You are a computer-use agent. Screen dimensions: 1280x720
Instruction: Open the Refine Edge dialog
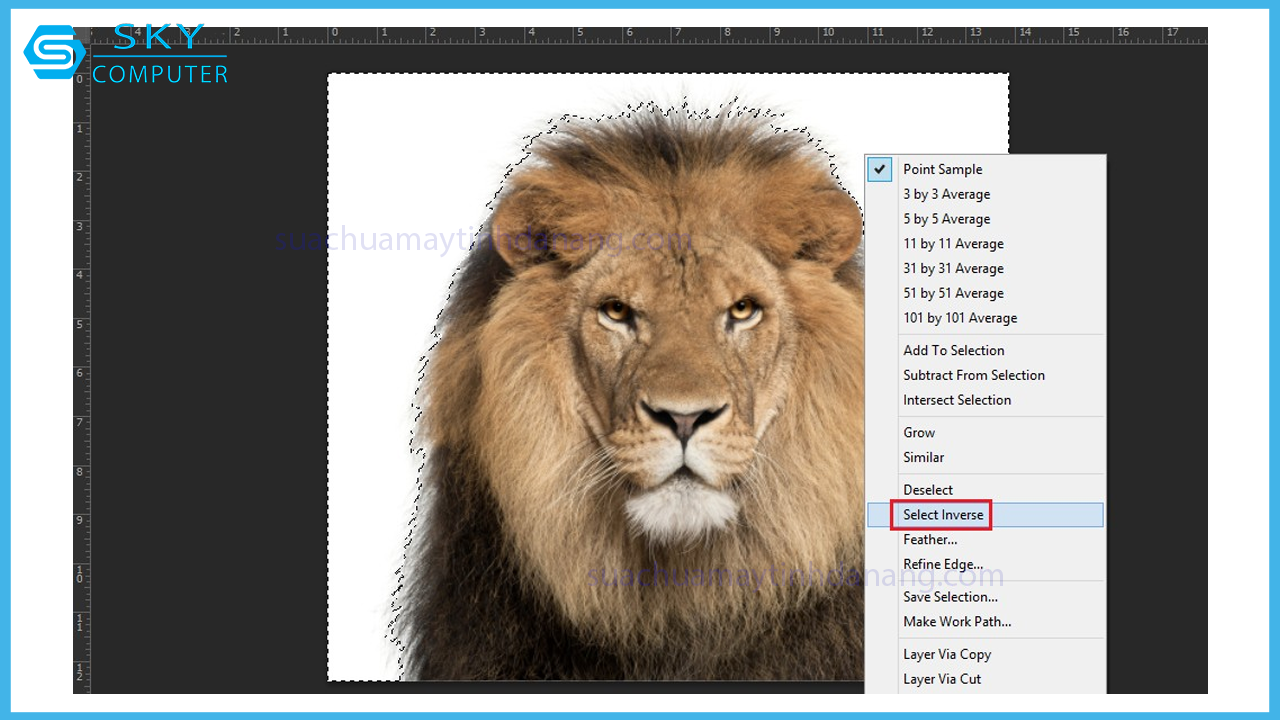[943, 564]
